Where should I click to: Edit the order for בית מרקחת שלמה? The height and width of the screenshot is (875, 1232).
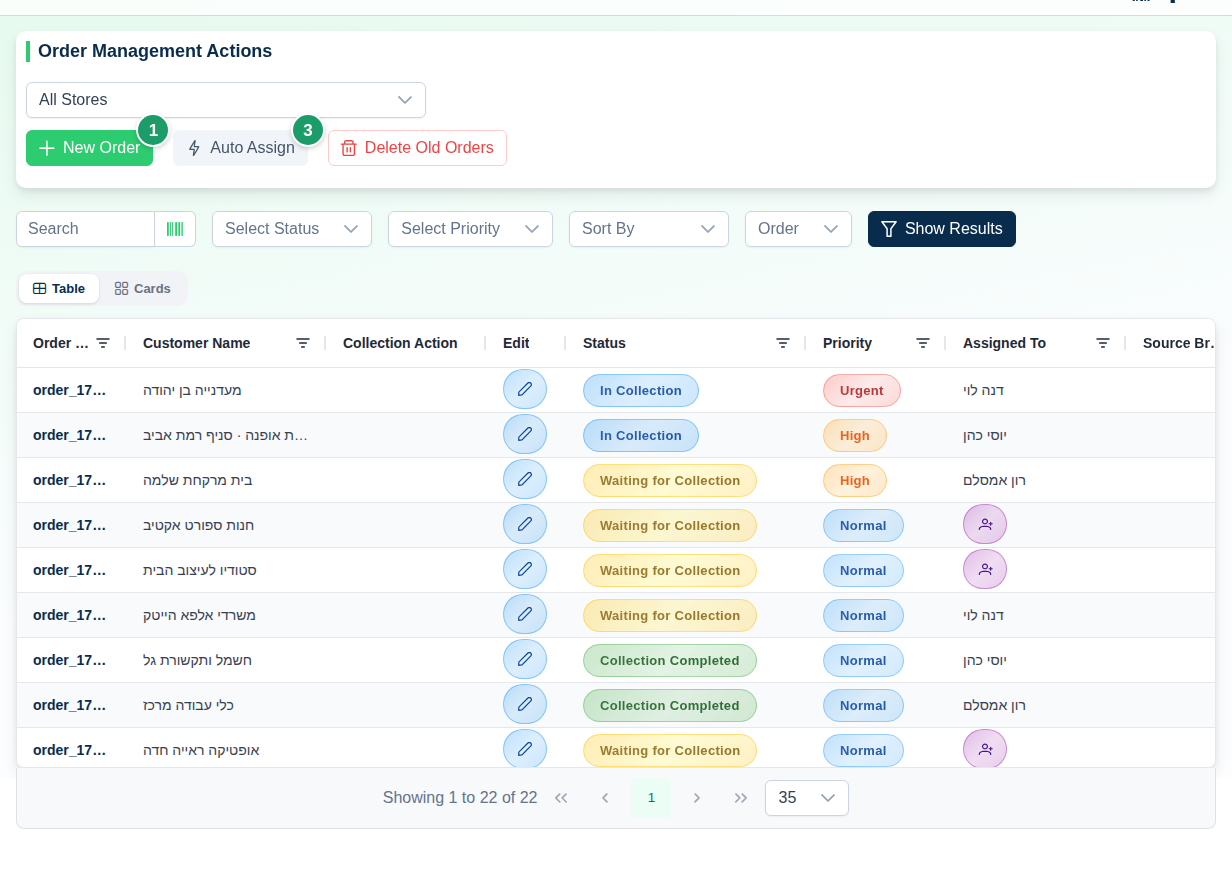point(525,480)
